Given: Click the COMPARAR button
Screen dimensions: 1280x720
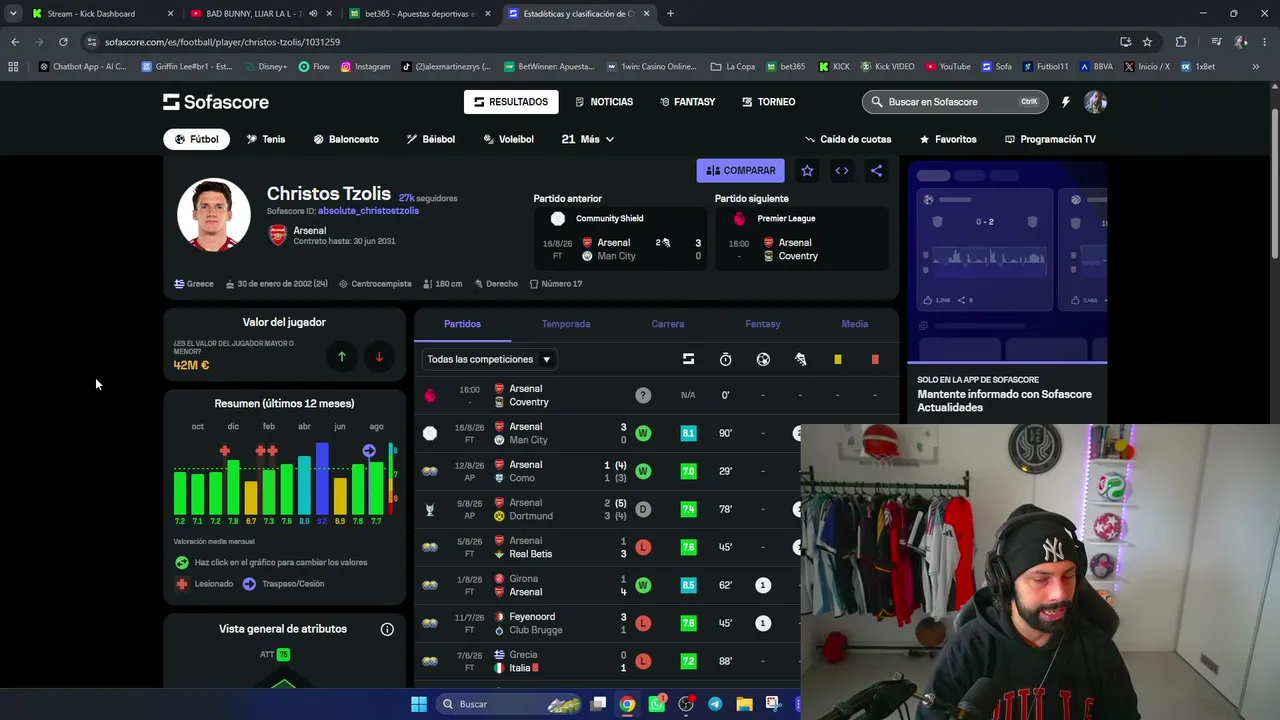Looking at the screenshot, I should [741, 171].
